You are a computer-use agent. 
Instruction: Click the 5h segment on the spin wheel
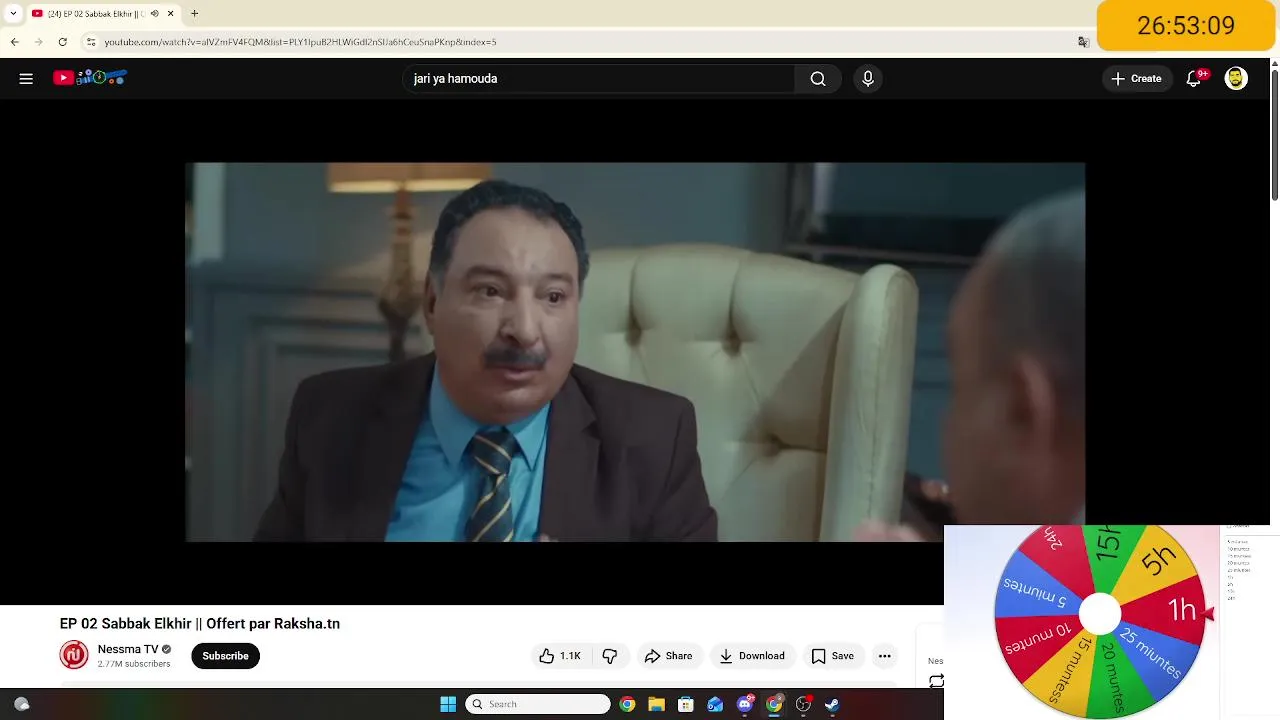click(x=1160, y=560)
